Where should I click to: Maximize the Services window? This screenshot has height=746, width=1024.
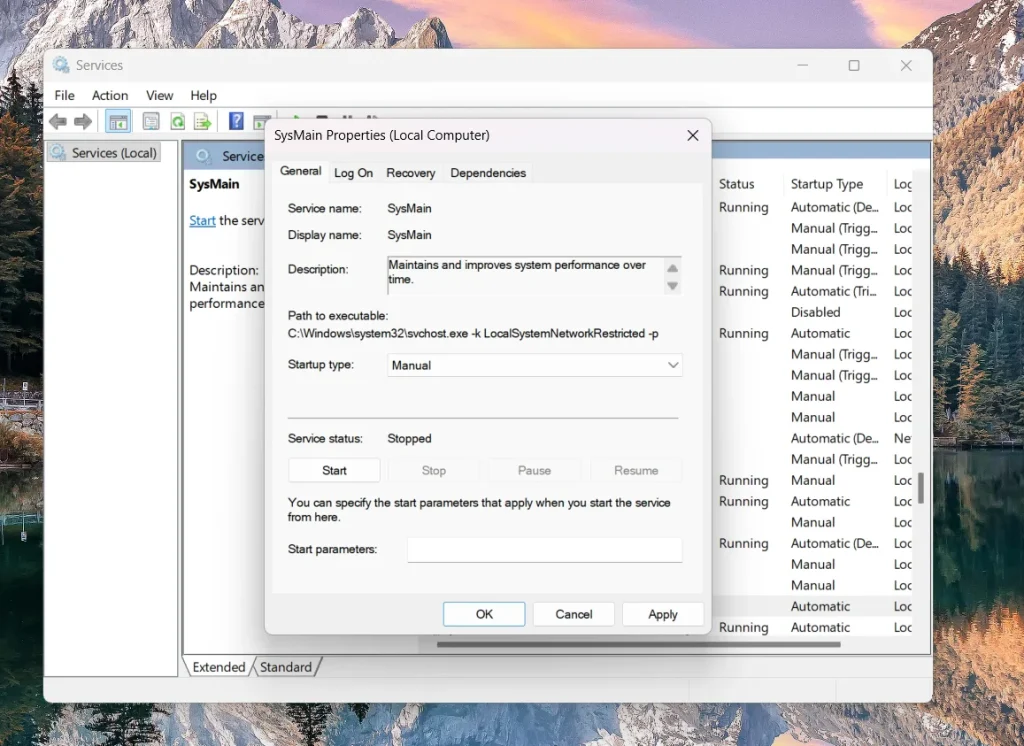click(854, 65)
